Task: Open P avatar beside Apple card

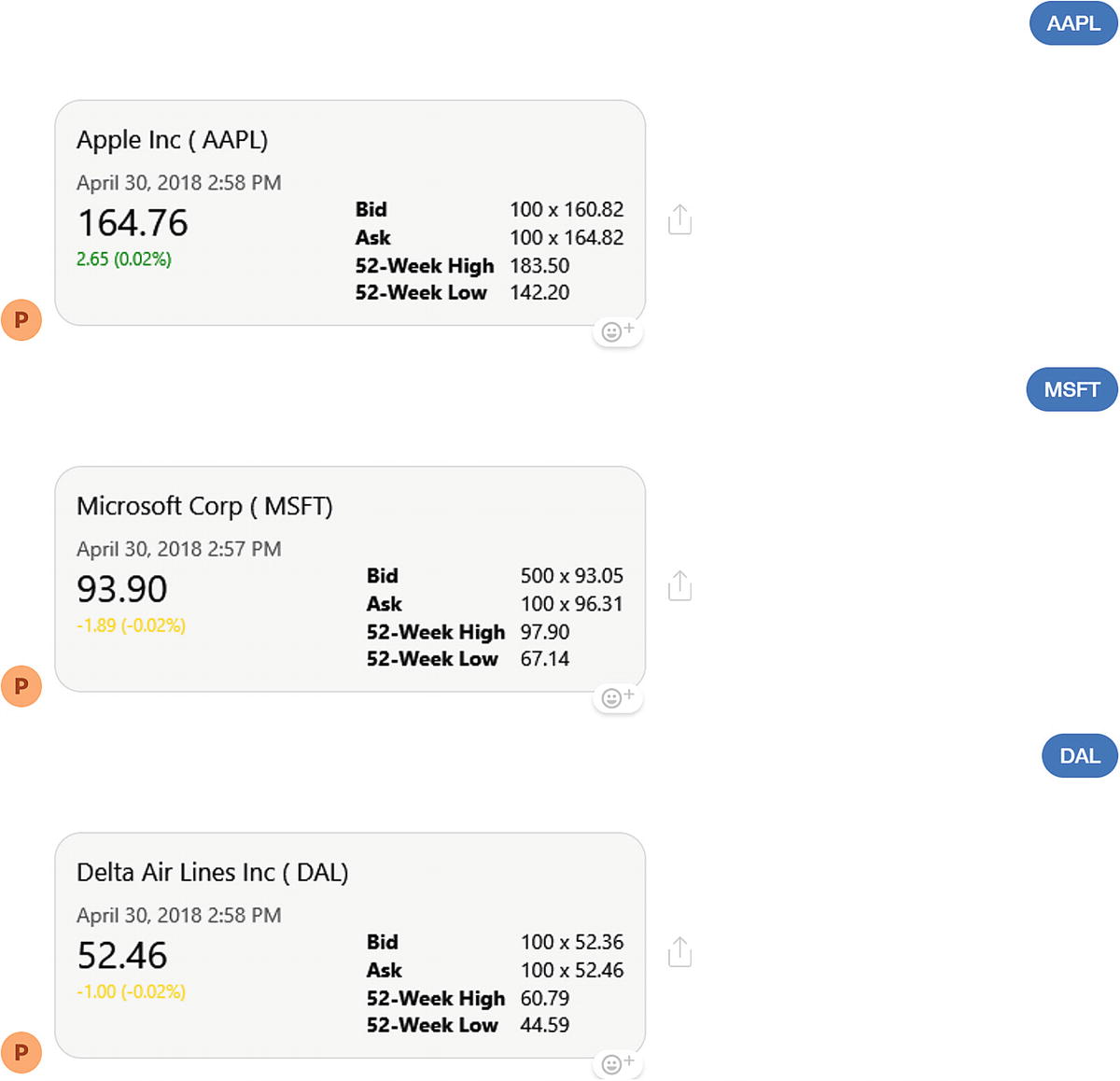Action: tap(21, 320)
